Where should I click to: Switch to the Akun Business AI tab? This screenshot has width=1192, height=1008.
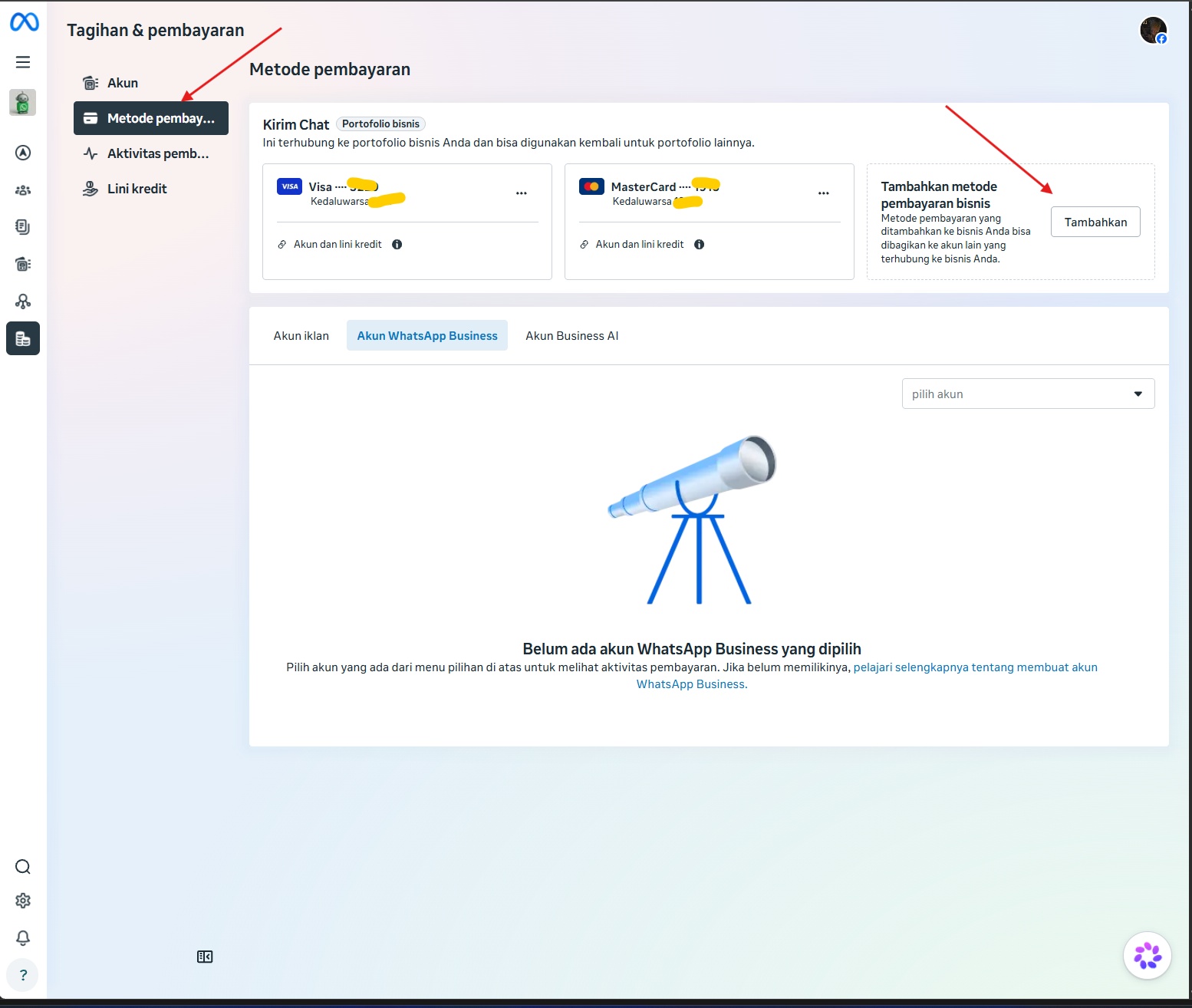pos(572,336)
